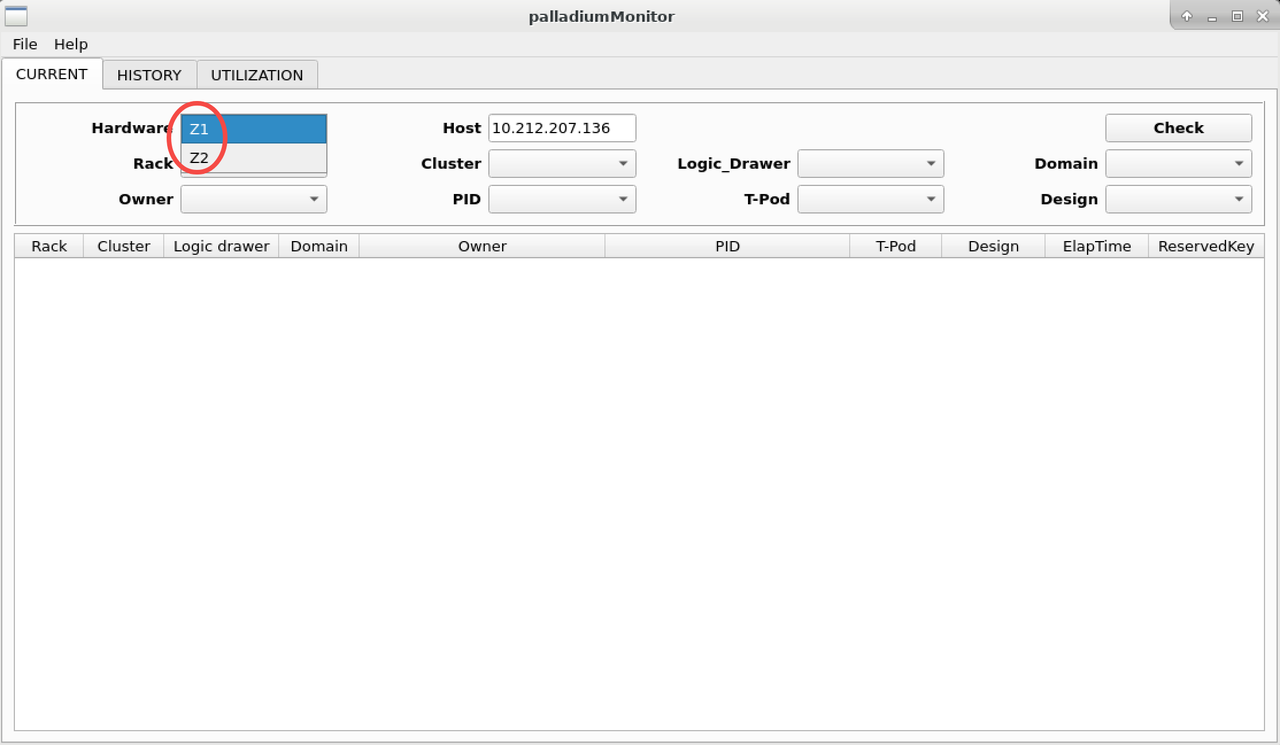Open the window menu icon in title bar
This screenshot has width=1280, height=745.
[16, 16]
